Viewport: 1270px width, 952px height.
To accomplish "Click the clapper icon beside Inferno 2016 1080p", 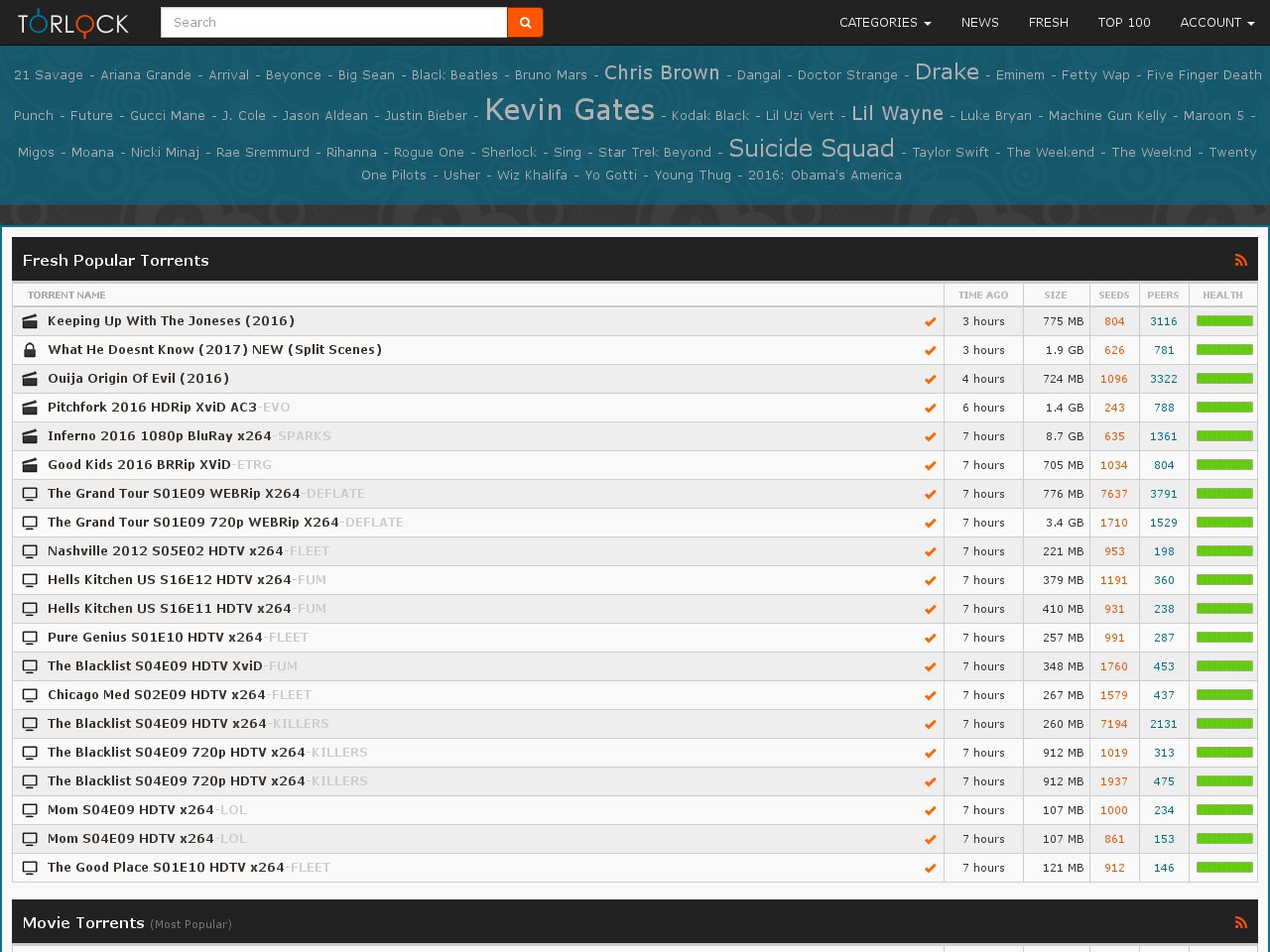I will point(30,436).
